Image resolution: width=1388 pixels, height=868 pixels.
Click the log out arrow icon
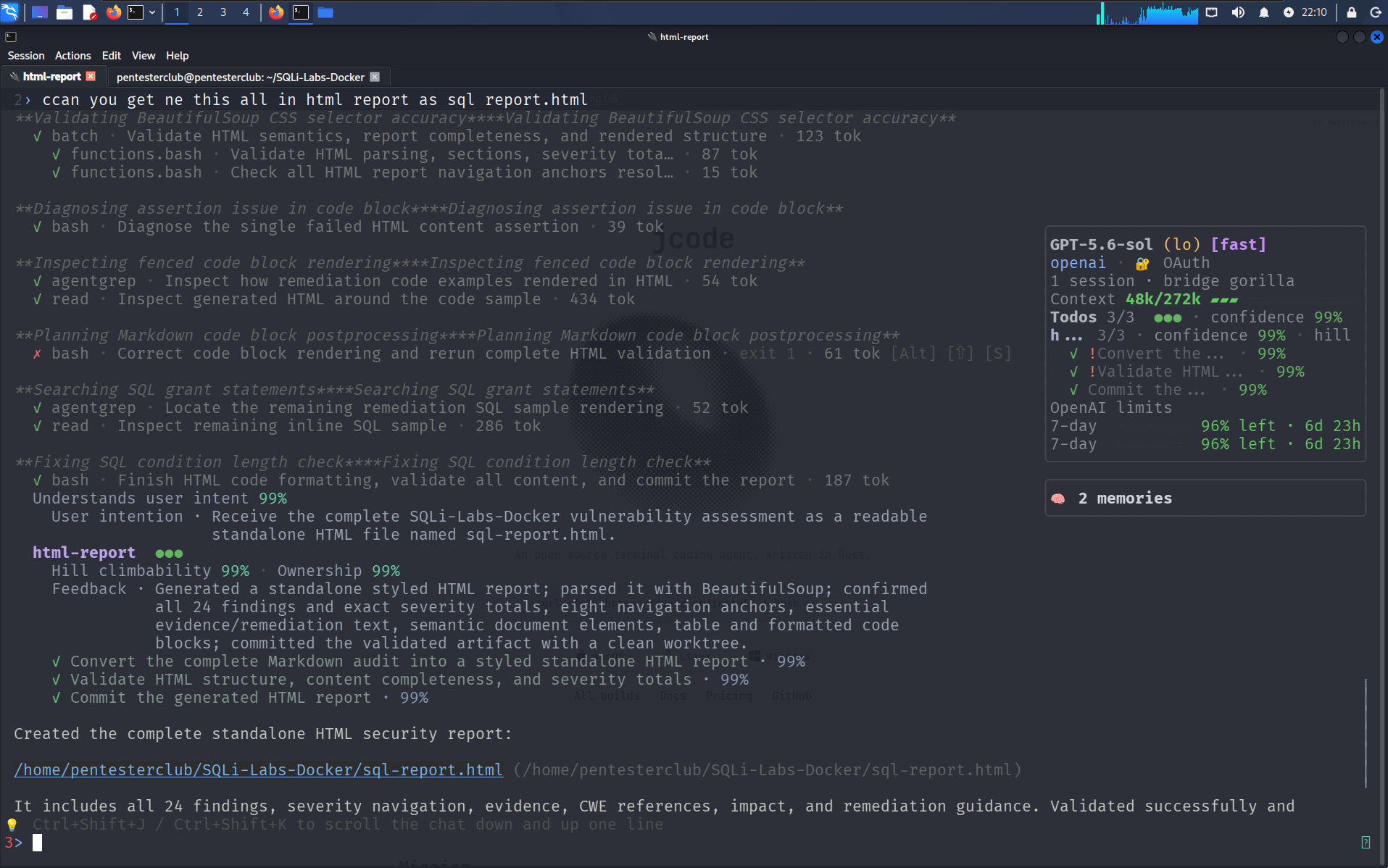(x=1376, y=12)
